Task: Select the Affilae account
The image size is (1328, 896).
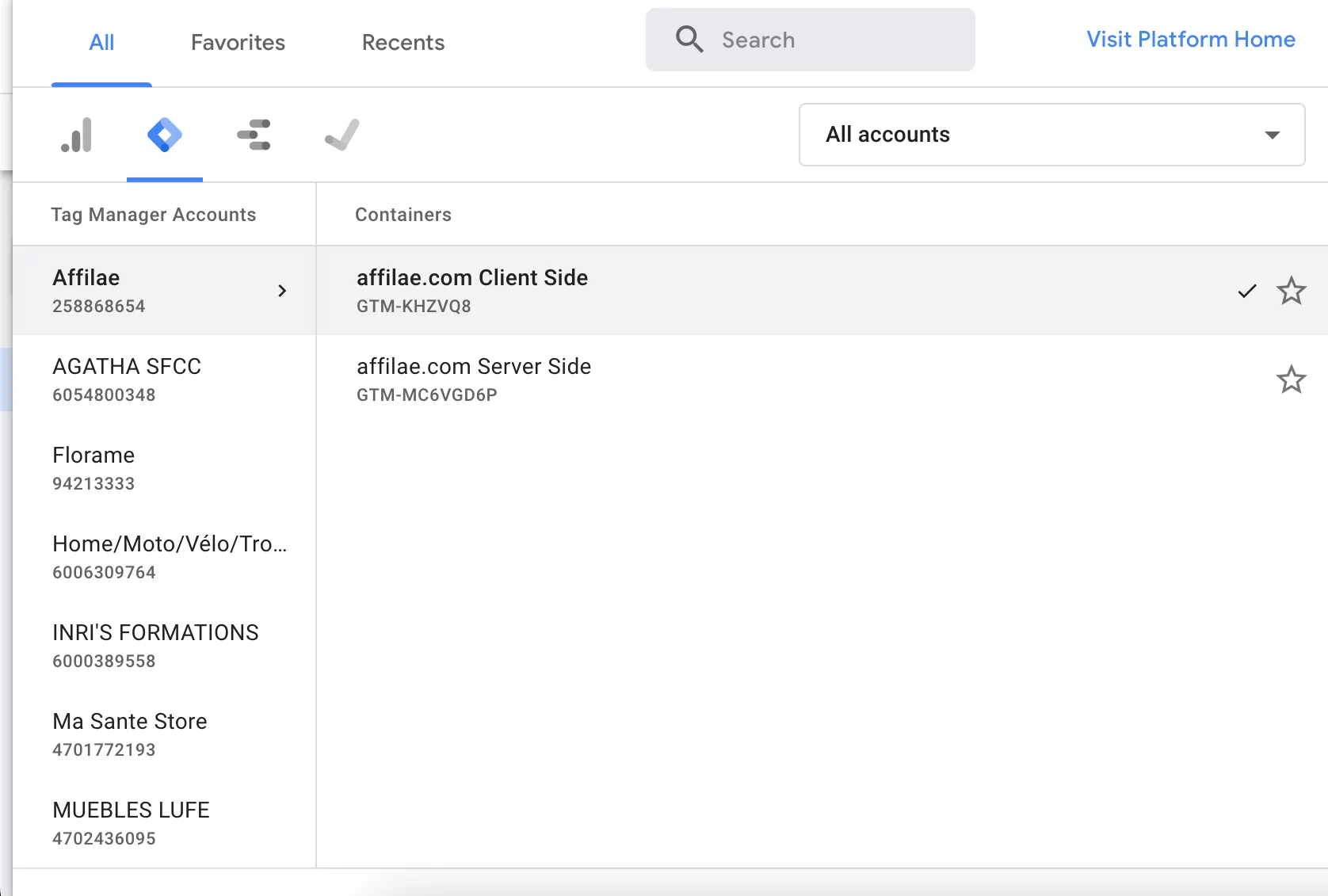Action: coord(164,291)
